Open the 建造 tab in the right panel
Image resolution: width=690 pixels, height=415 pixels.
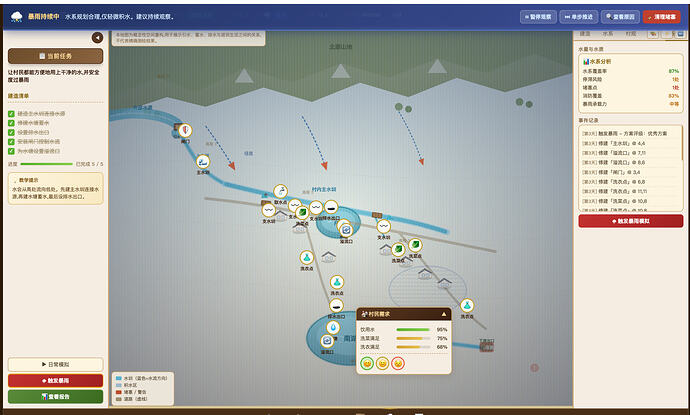click(585, 34)
